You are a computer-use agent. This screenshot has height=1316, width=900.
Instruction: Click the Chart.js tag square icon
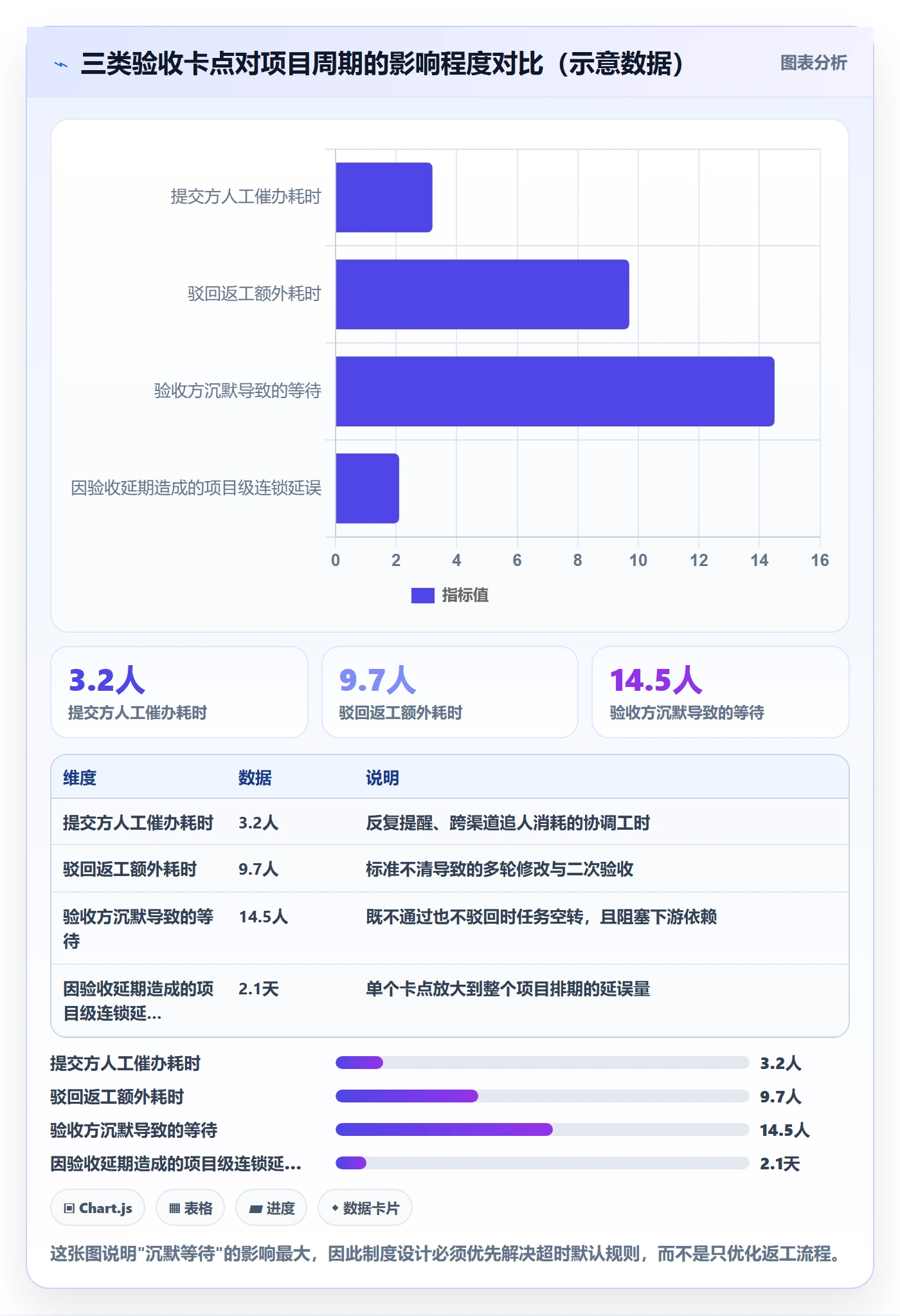[x=69, y=1209]
